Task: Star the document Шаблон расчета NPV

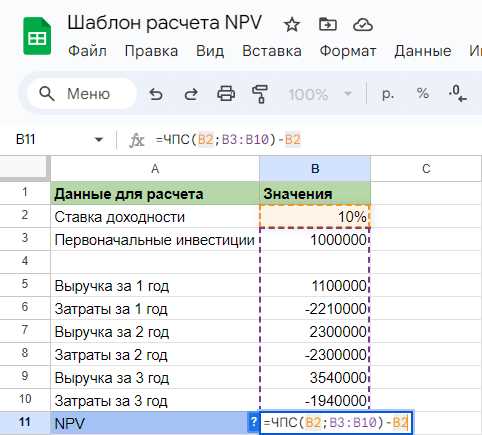Action: [x=292, y=24]
